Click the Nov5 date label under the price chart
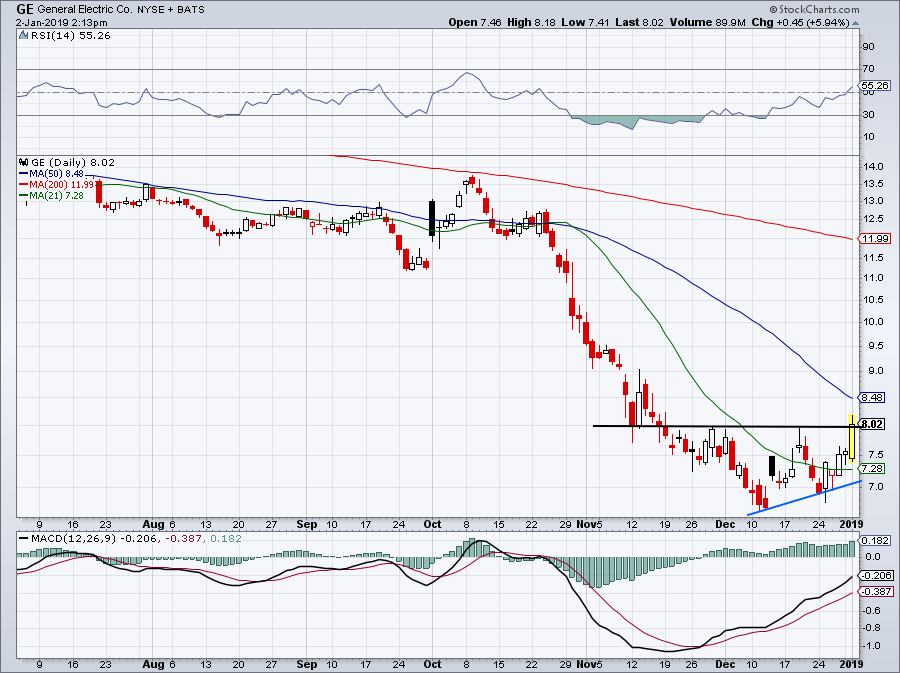This screenshot has width=900, height=673. click(x=590, y=524)
